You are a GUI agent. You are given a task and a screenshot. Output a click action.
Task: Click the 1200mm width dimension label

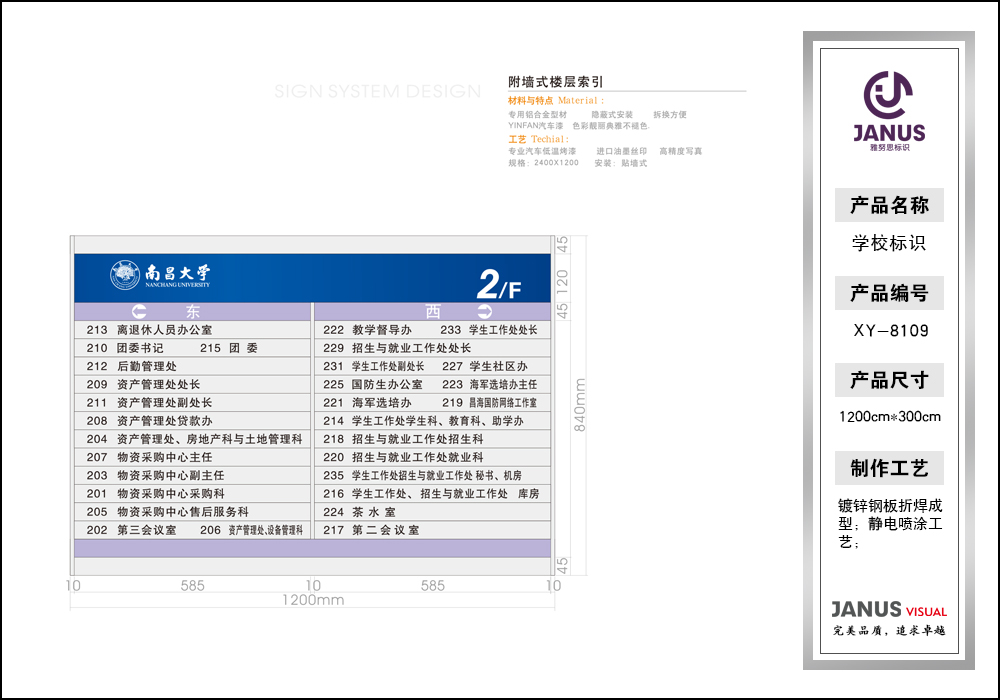click(312, 600)
